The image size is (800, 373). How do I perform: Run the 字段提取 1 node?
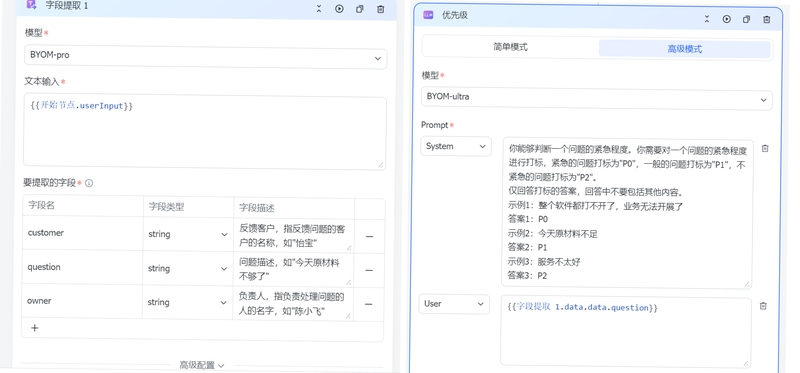point(339,9)
